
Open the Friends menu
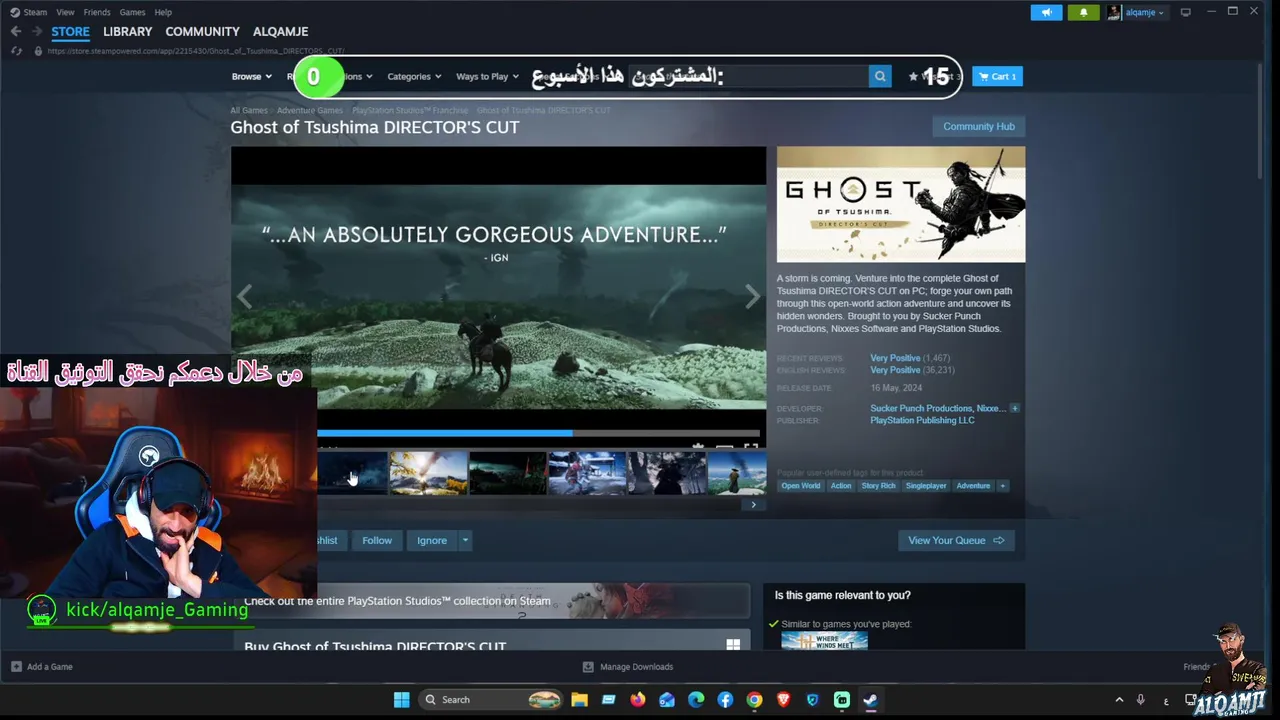tap(97, 12)
